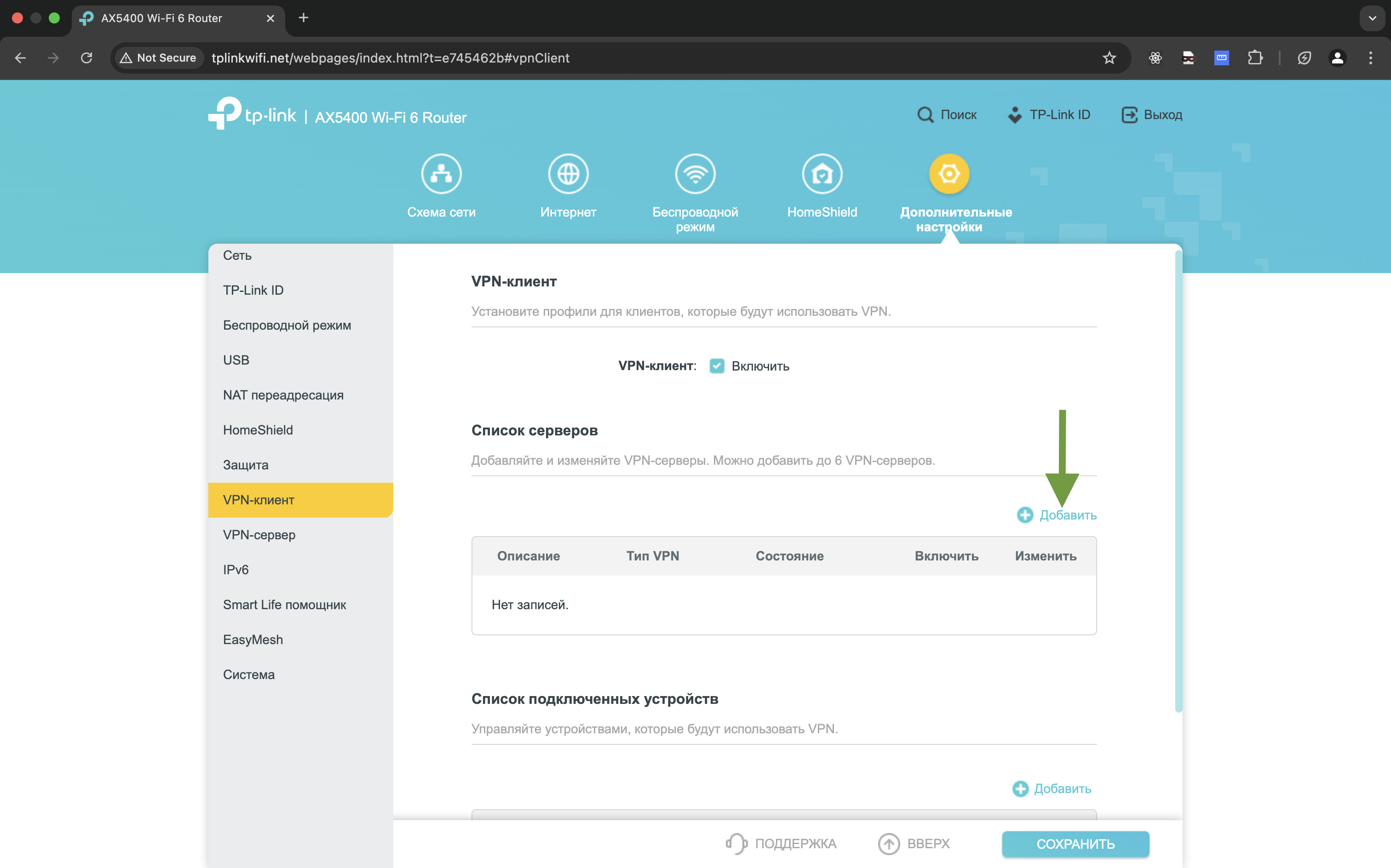
Task: Open the TP-Link ID dropdown
Action: click(x=1049, y=114)
